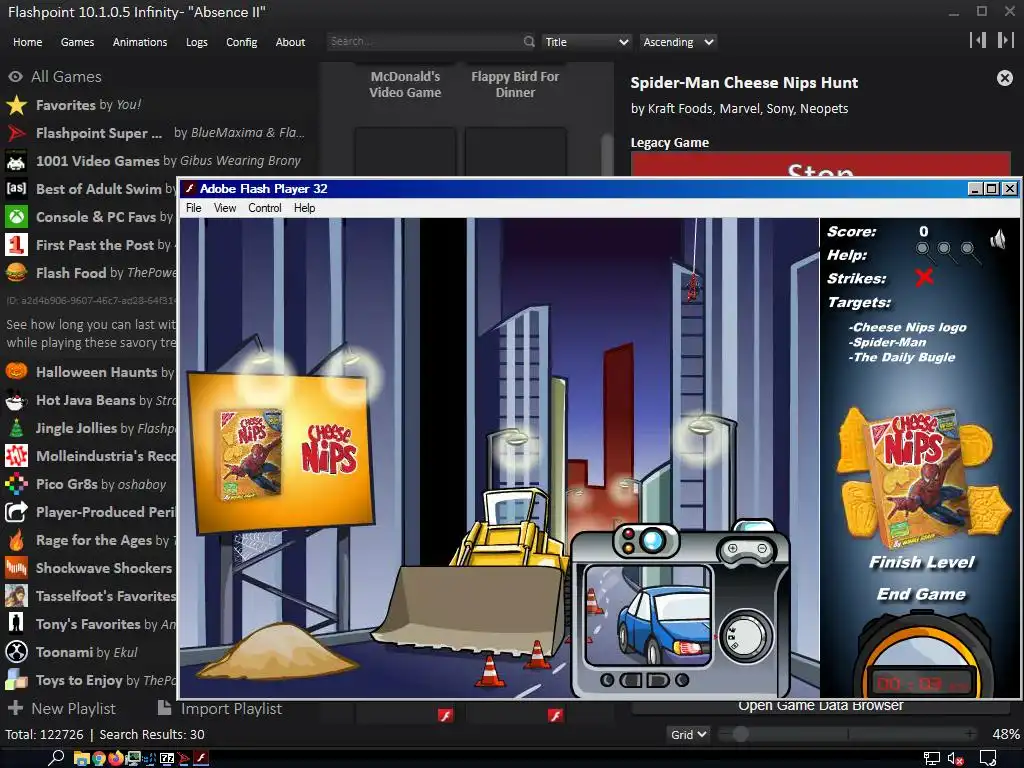This screenshot has height=768, width=1024.
Task: Mute the game with the speaker icon
Action: tap(998, 239)
